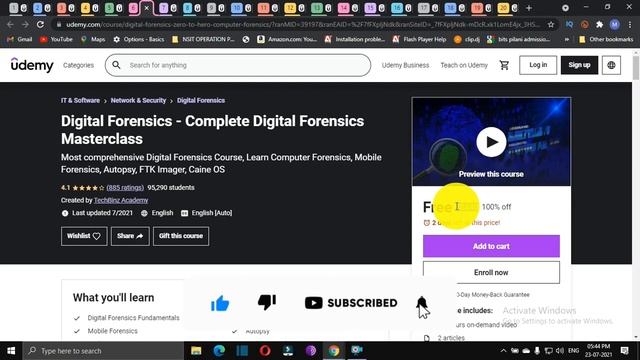This screenshot has width=640, height=360.
Task: Open Network & Security breadcrumb
Action: pos(138,100)
